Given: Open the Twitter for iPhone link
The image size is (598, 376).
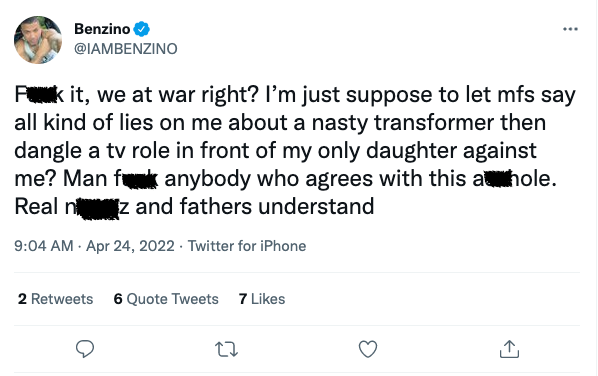Looking at the screenshot, I should 247,246.
